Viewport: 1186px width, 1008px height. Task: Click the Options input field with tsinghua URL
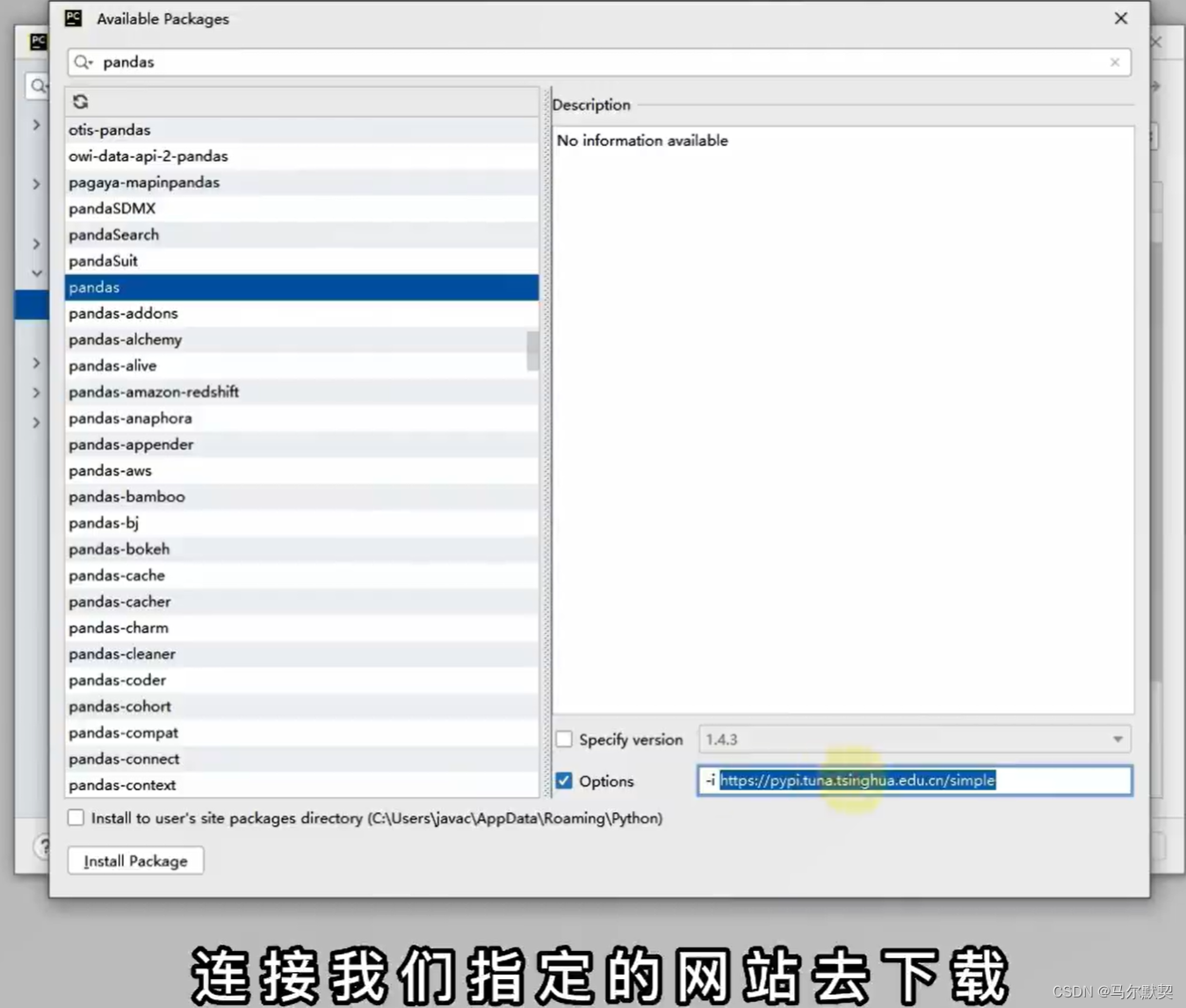coord(915,780)
